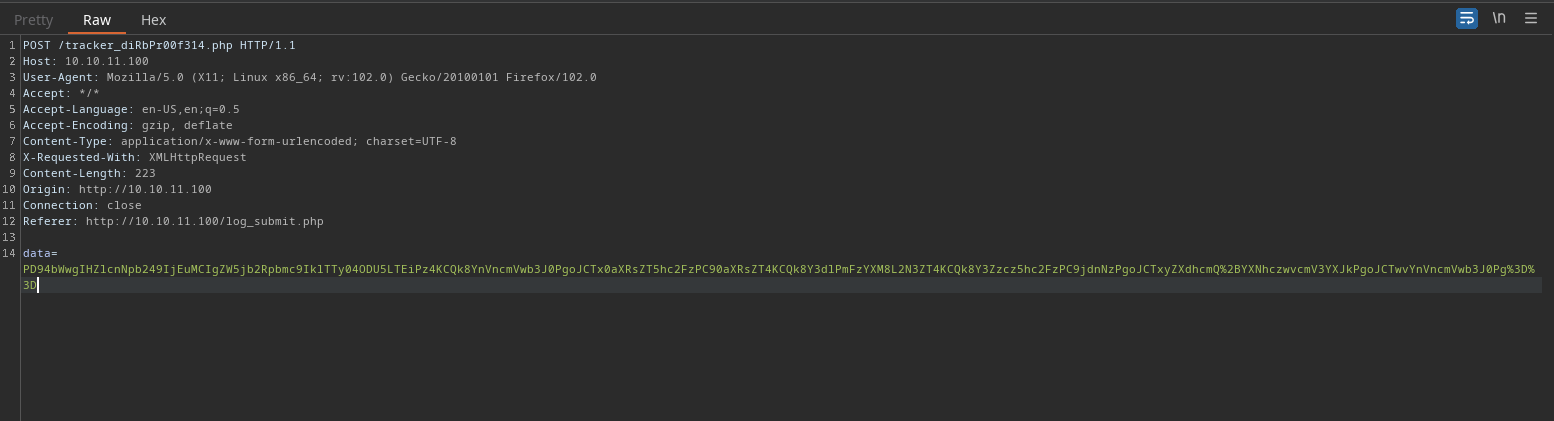Click the Content-Length value 223
This screenshot has width=1554, height=421.
coord(145,173)
